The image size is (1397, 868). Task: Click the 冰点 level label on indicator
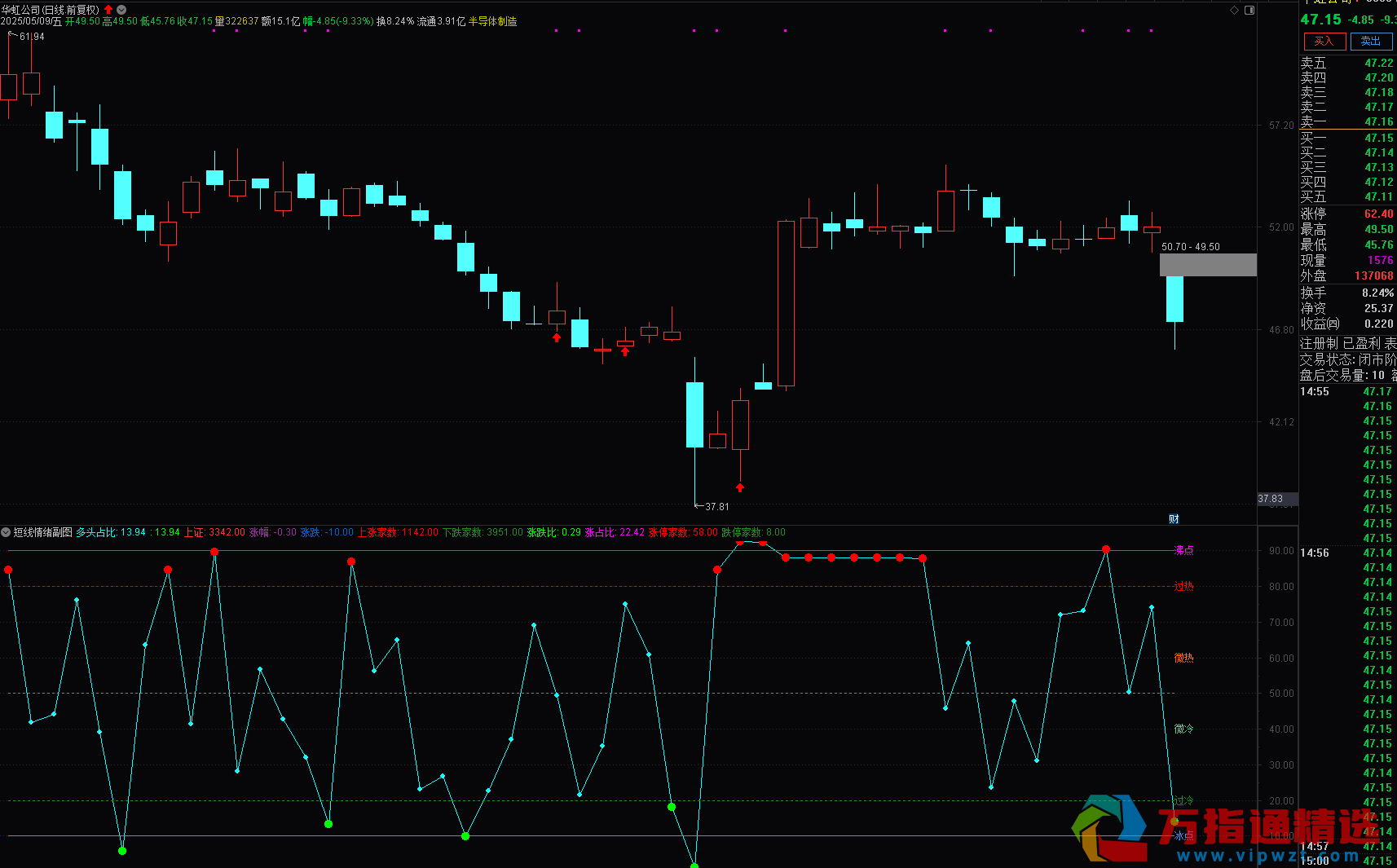click(x=1183, y=835)
